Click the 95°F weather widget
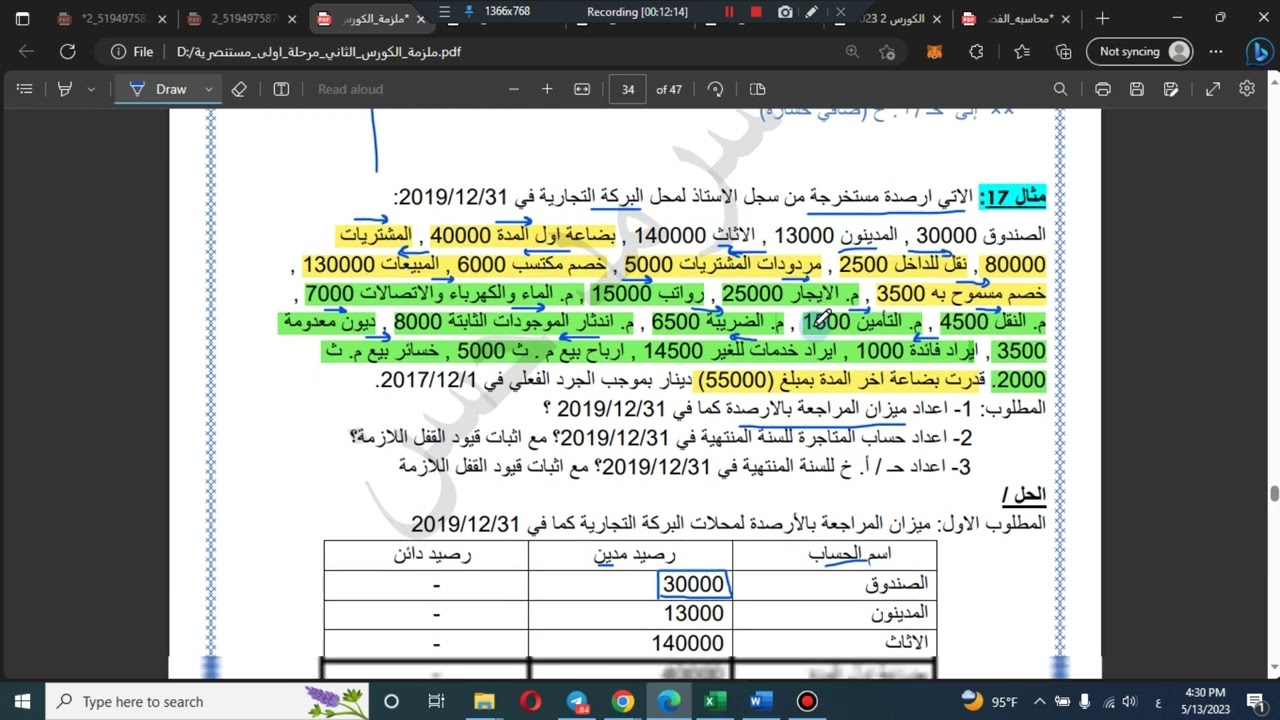1280x720 pixels. pyautogui.click(x=990, y=701)
